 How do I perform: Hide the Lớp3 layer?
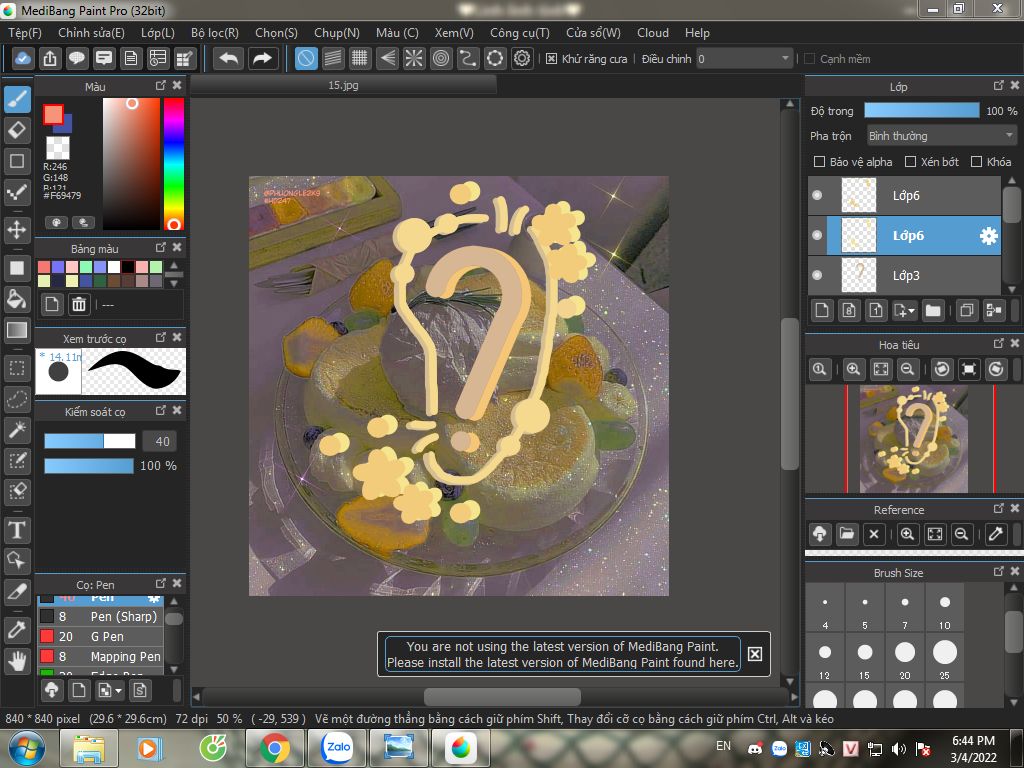(817, 275)
